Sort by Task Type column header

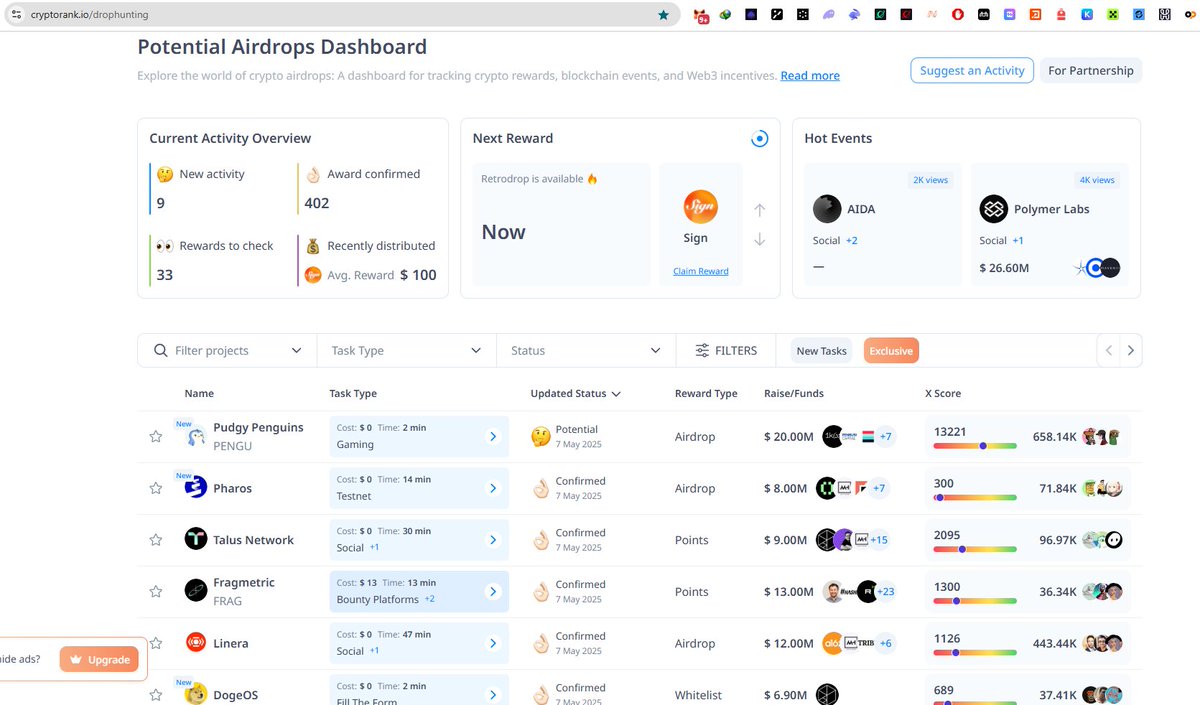[x=353, y=394]
